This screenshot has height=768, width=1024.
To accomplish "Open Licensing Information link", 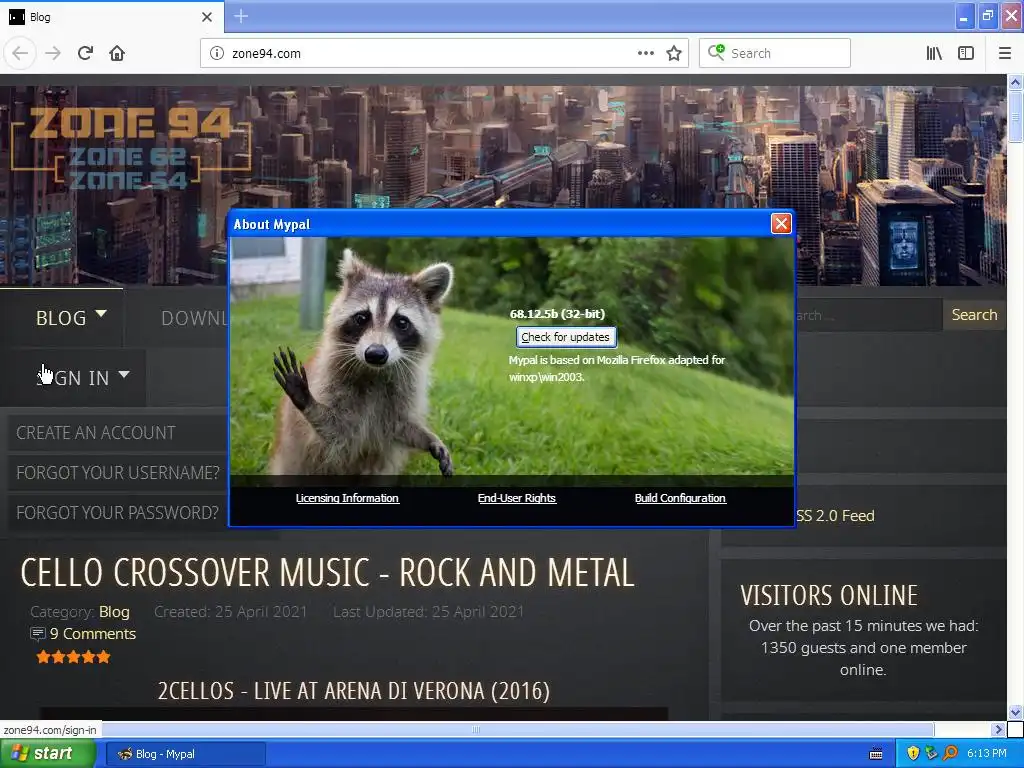I will click(347, 498).
